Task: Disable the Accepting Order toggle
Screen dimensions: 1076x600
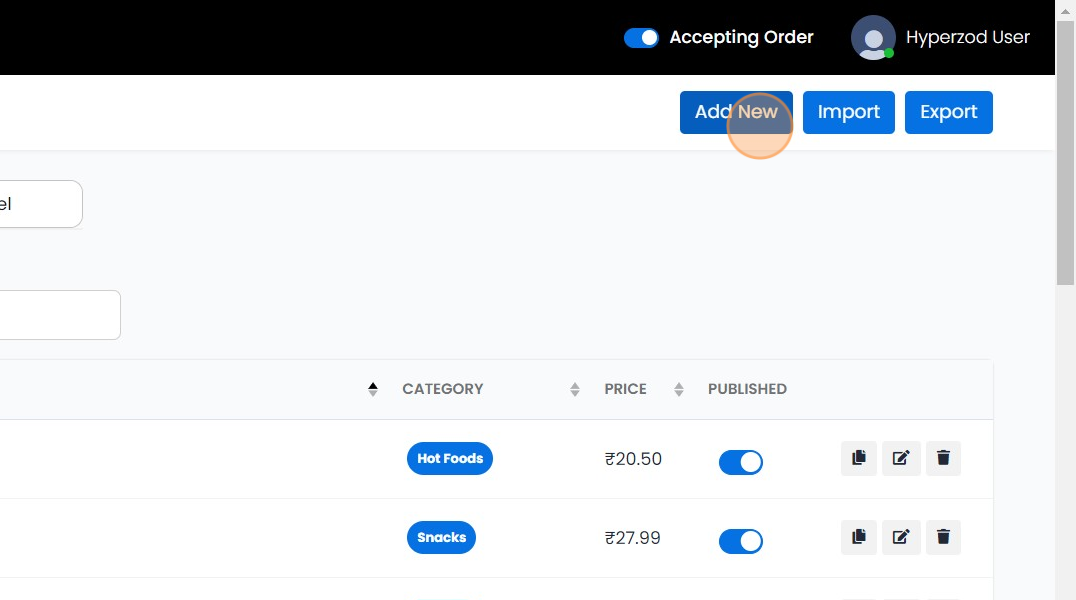Action: coord(640,37)
